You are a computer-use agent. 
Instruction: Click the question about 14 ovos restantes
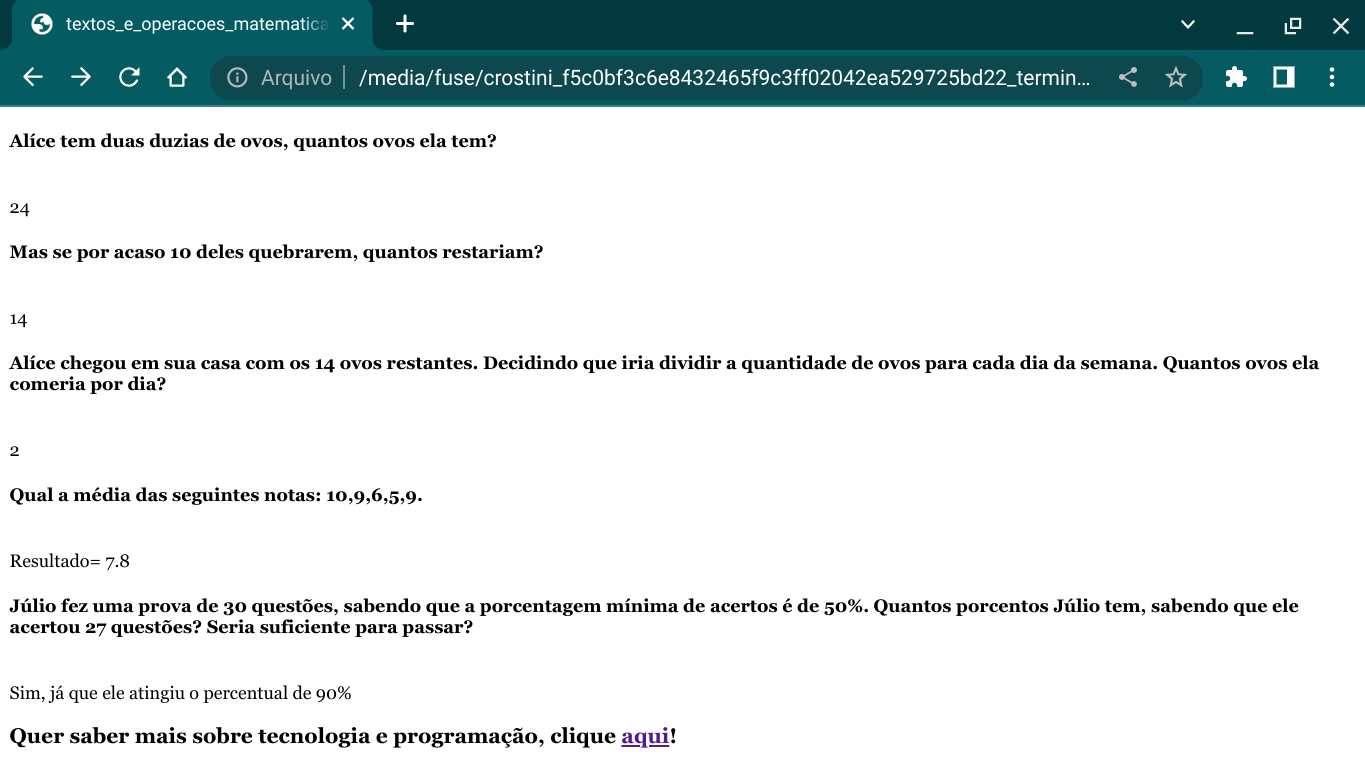coord(664,374)
